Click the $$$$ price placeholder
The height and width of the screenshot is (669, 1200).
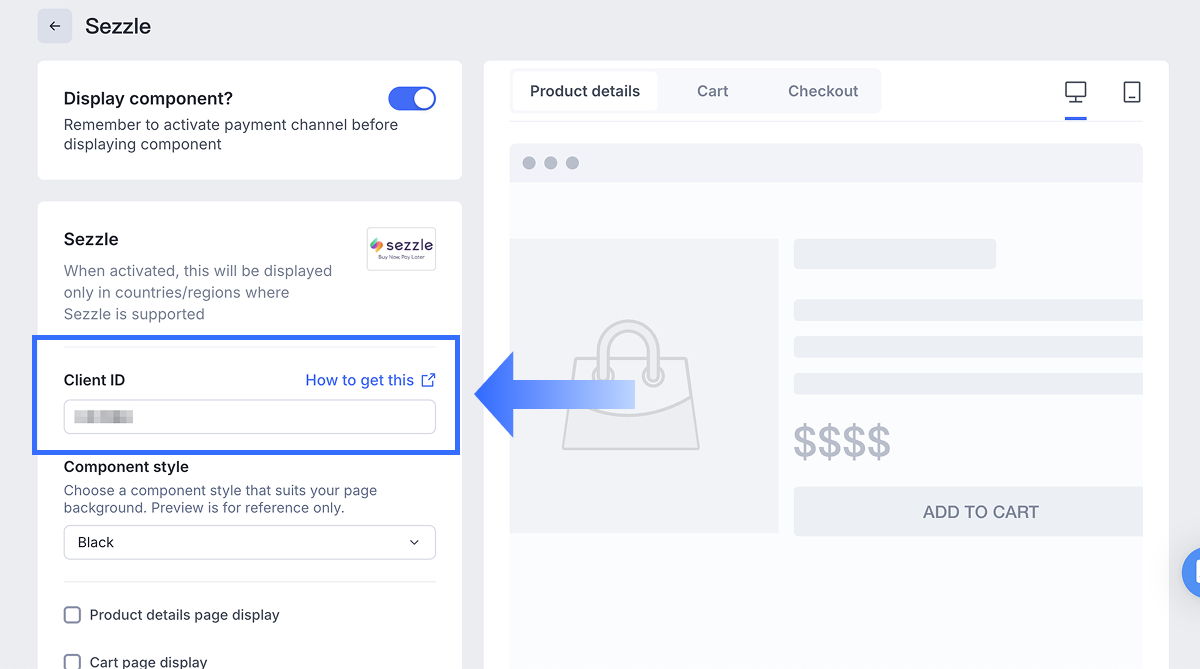click(x=841, y=441)
